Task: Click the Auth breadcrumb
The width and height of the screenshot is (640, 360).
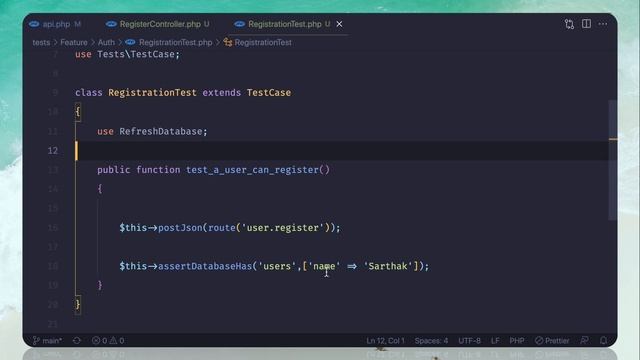Action: tap(106, 42)
